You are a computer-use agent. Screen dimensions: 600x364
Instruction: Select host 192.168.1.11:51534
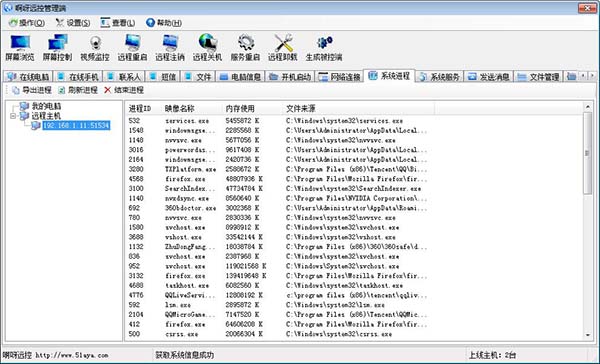[76, 125]
